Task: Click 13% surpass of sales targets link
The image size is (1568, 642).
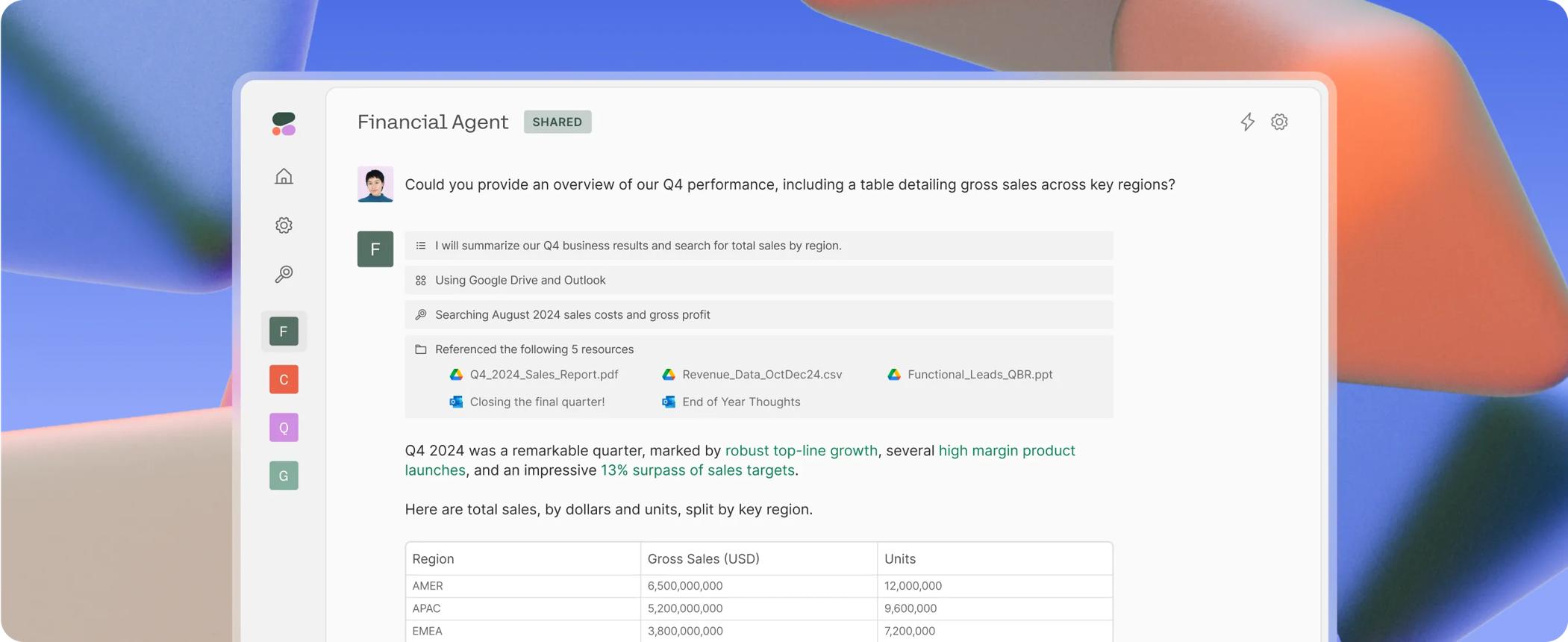Action: pos(698,470)
